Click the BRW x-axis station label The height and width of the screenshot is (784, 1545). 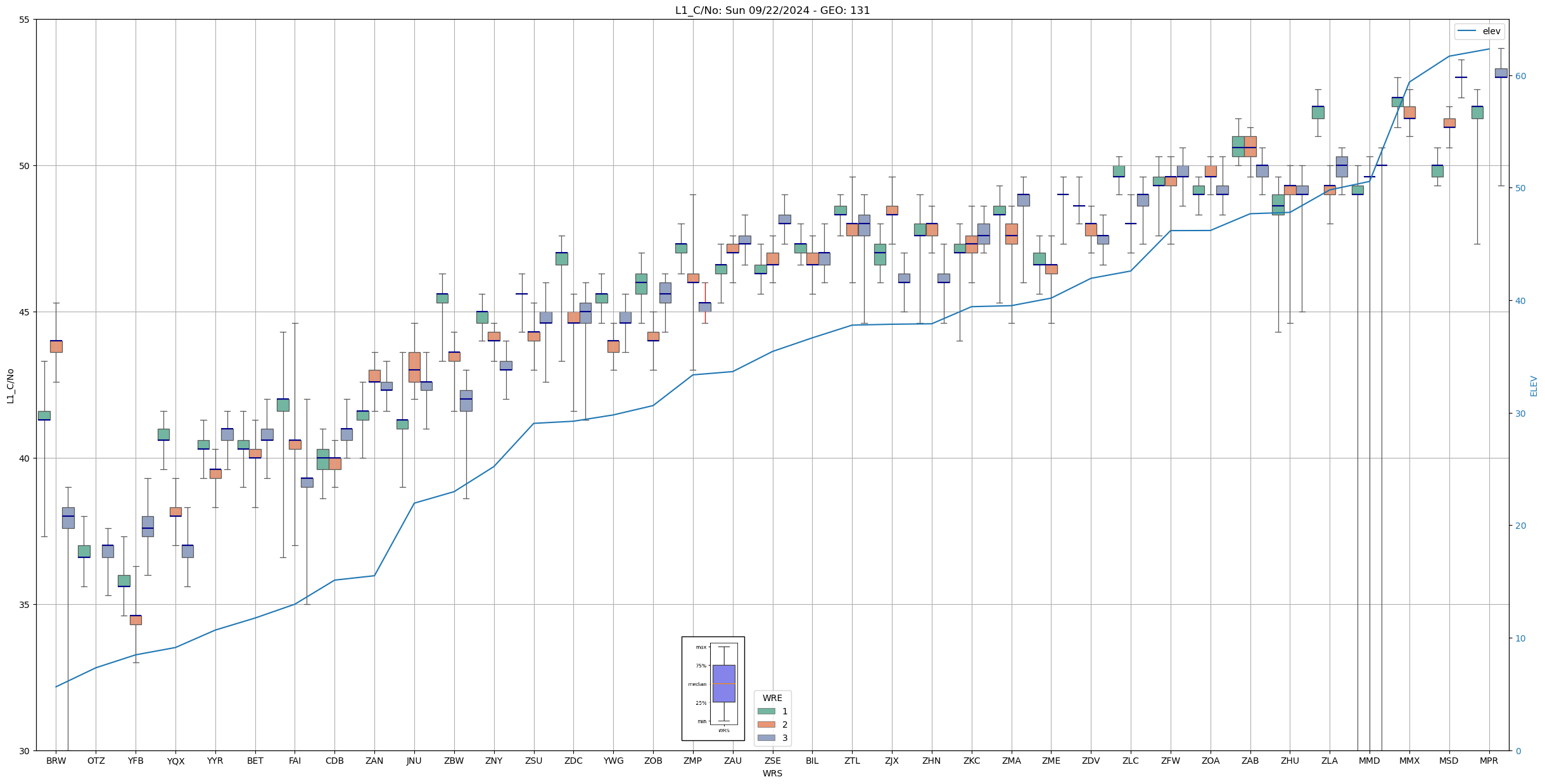pos(56,761)
